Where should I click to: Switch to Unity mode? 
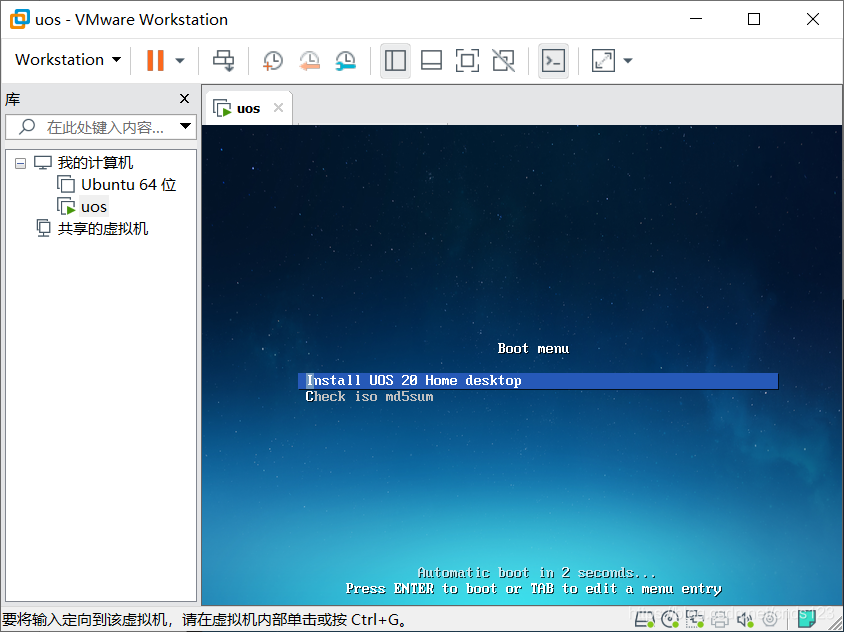(503, 60)
